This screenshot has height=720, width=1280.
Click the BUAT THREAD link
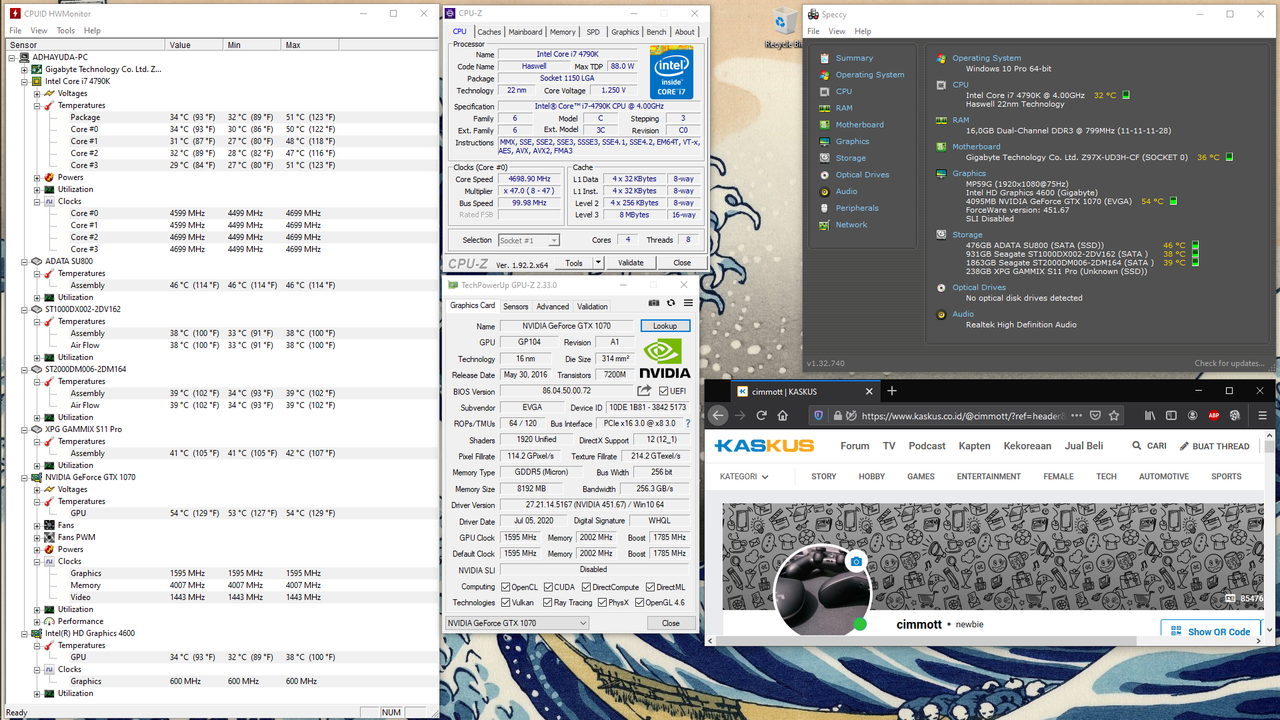pos(1215,446)
